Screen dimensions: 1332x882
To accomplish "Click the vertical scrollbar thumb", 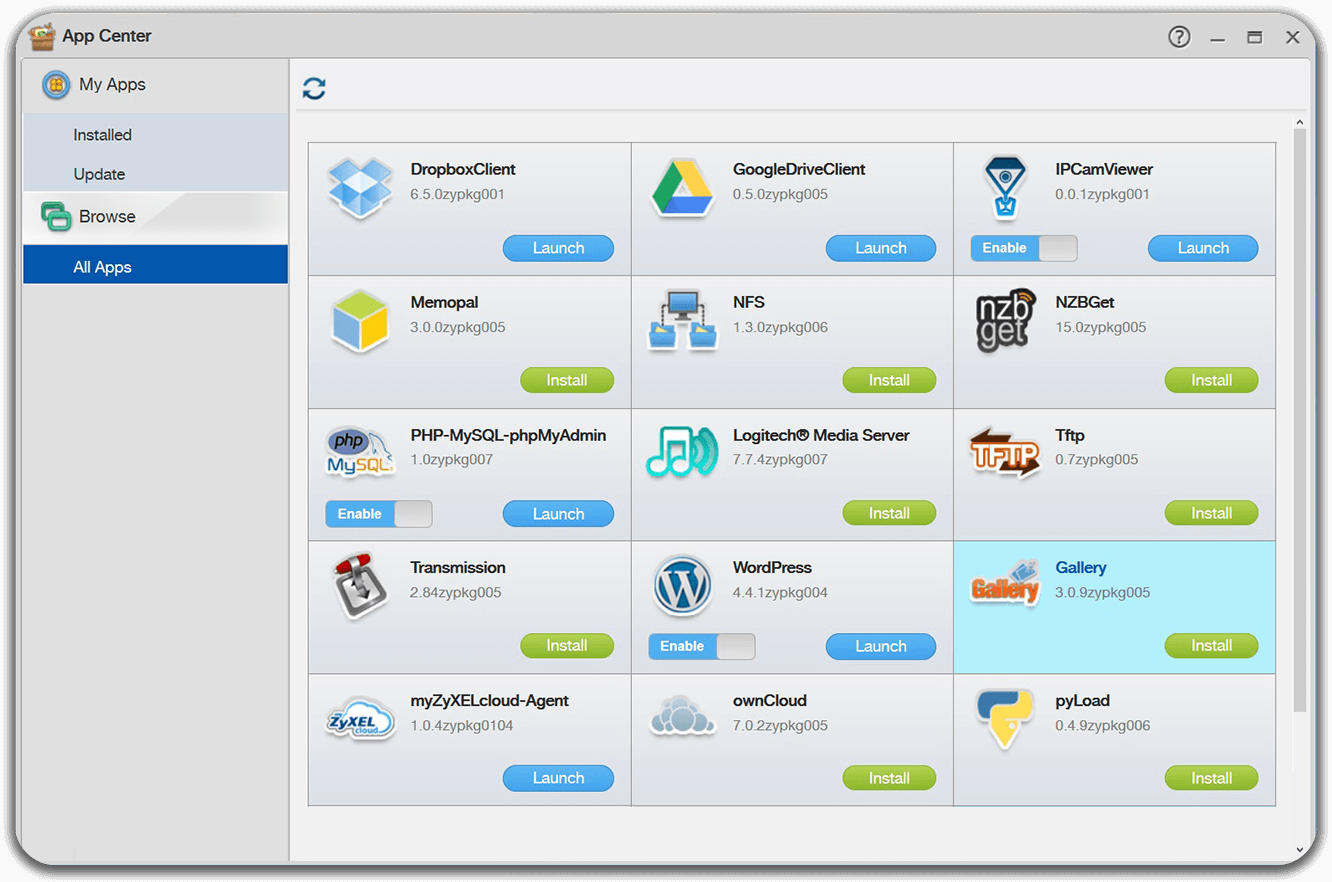I will [1300, 420].
